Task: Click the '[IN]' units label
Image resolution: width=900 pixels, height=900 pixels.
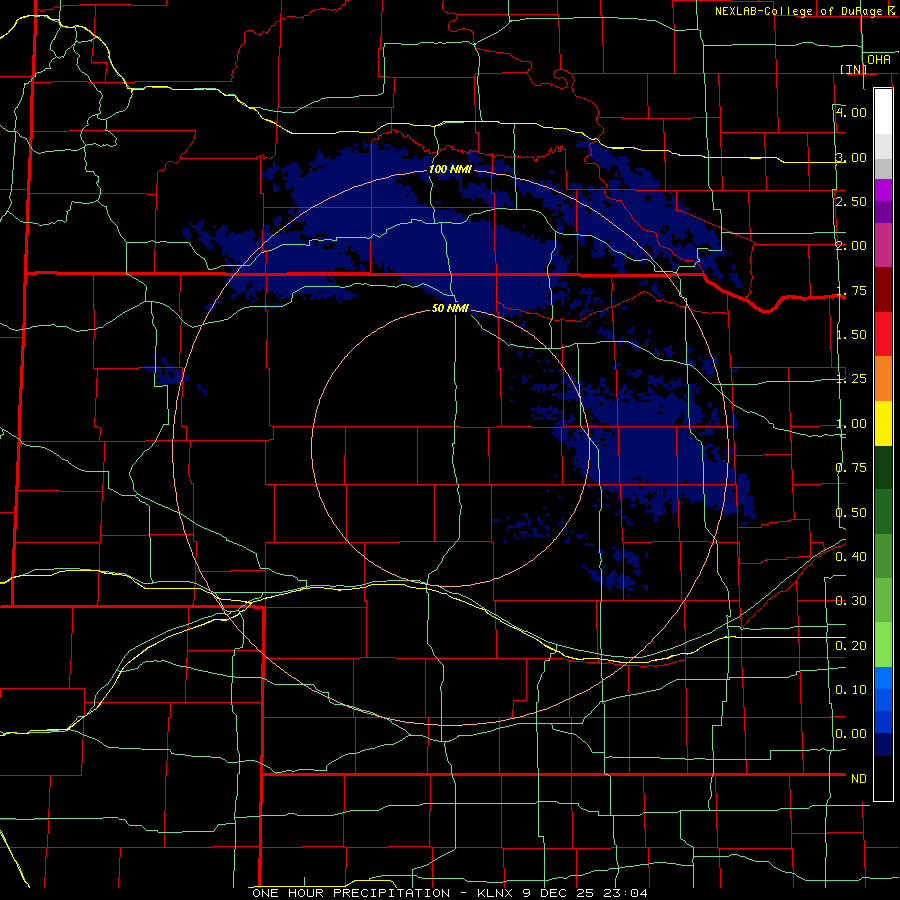Action: coord(854,69)
